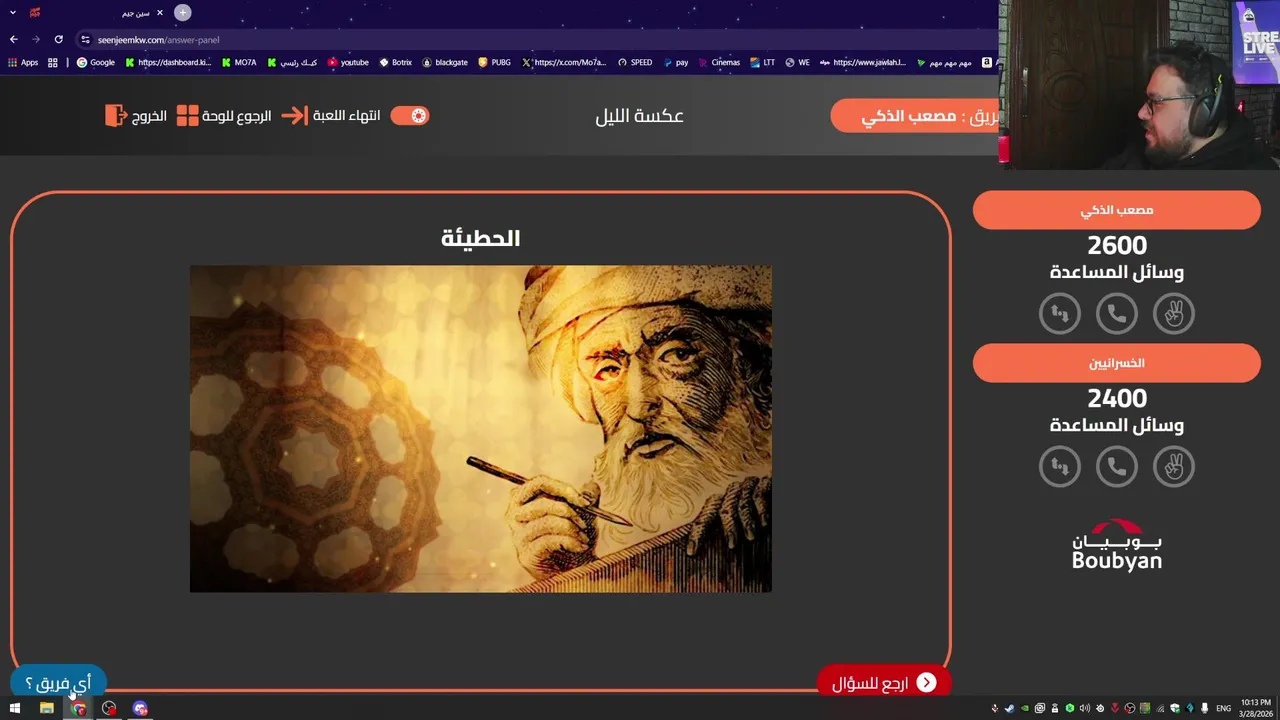Click الرجوع للوحة return to board link

coord(237,115)
